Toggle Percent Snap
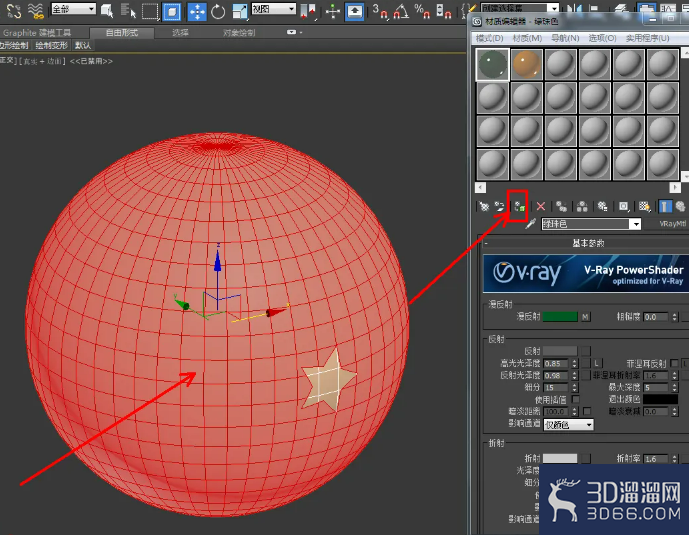Screen dimensions: 689x535 tap(422, 11)
